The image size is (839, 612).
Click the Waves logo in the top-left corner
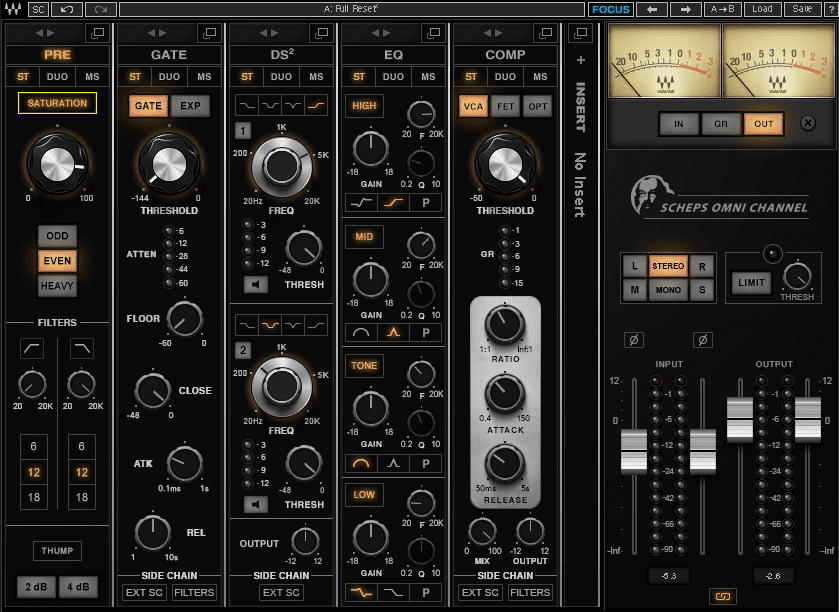coord(13,9)
